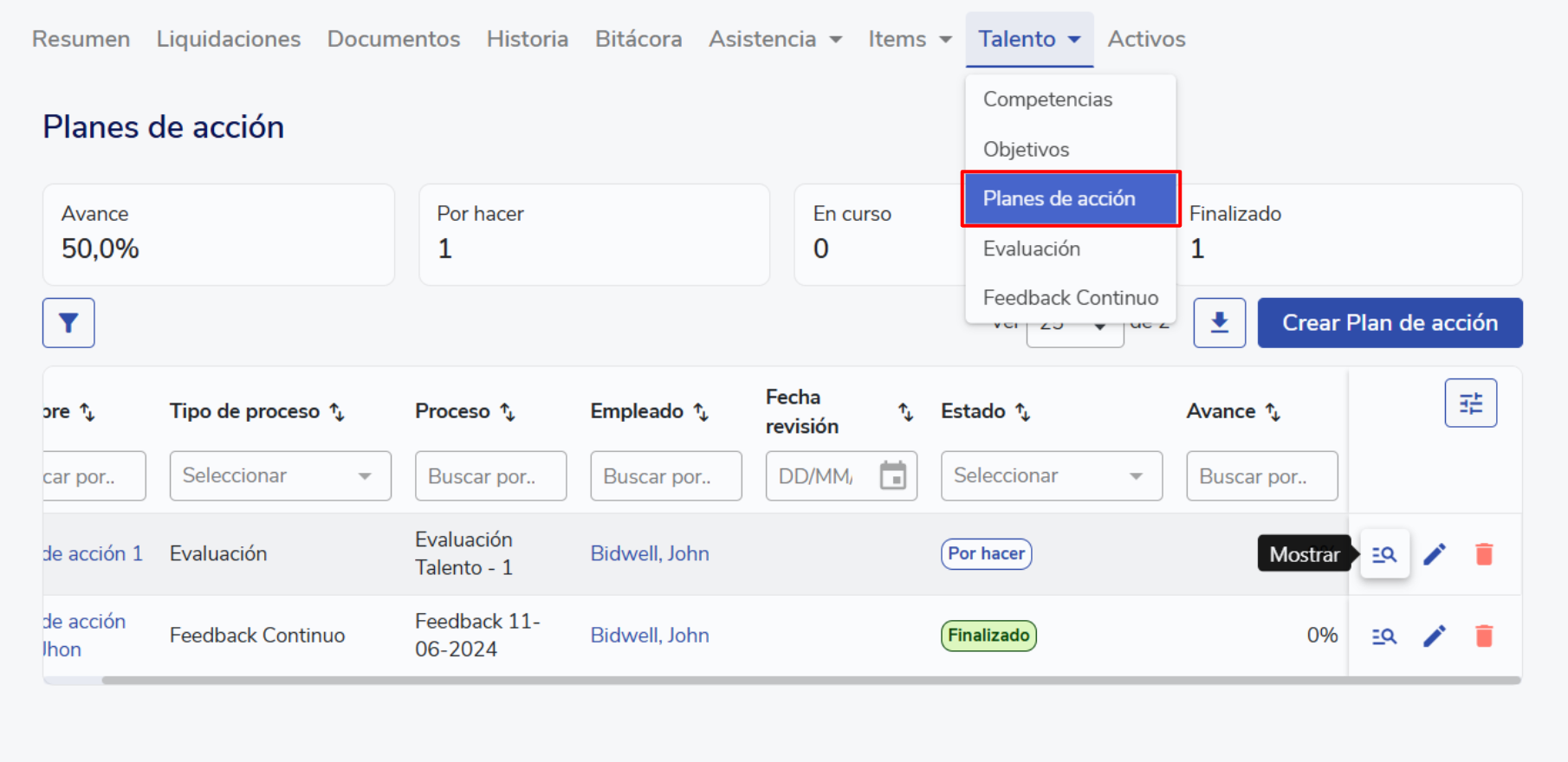Sort table by Estado column

tap(1023, 412)
